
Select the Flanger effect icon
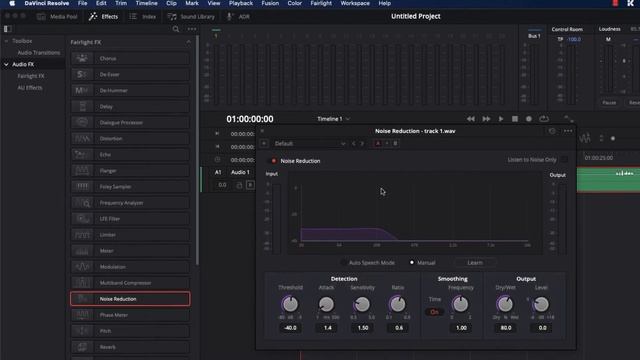point(82,171)
